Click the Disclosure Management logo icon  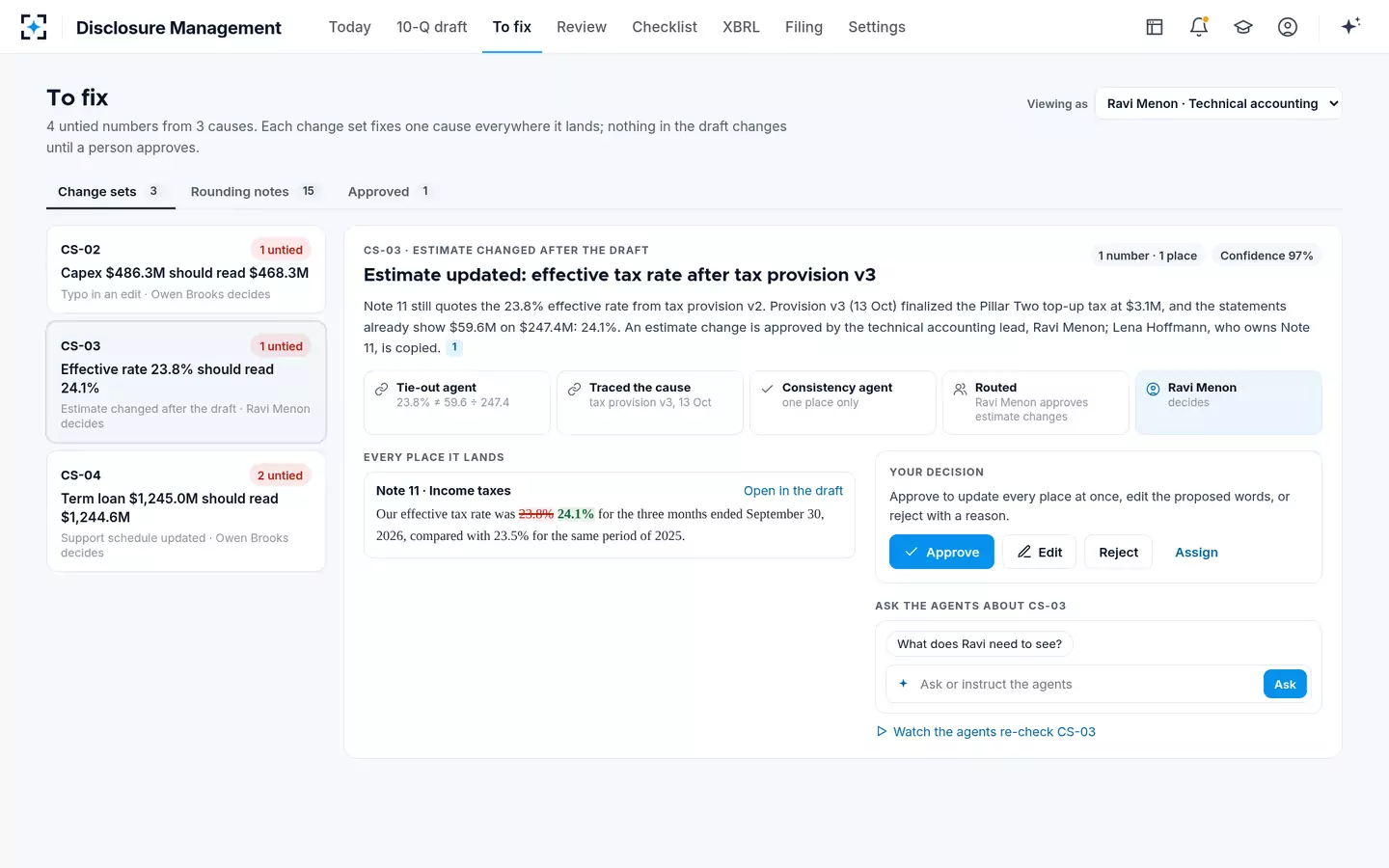34,27
